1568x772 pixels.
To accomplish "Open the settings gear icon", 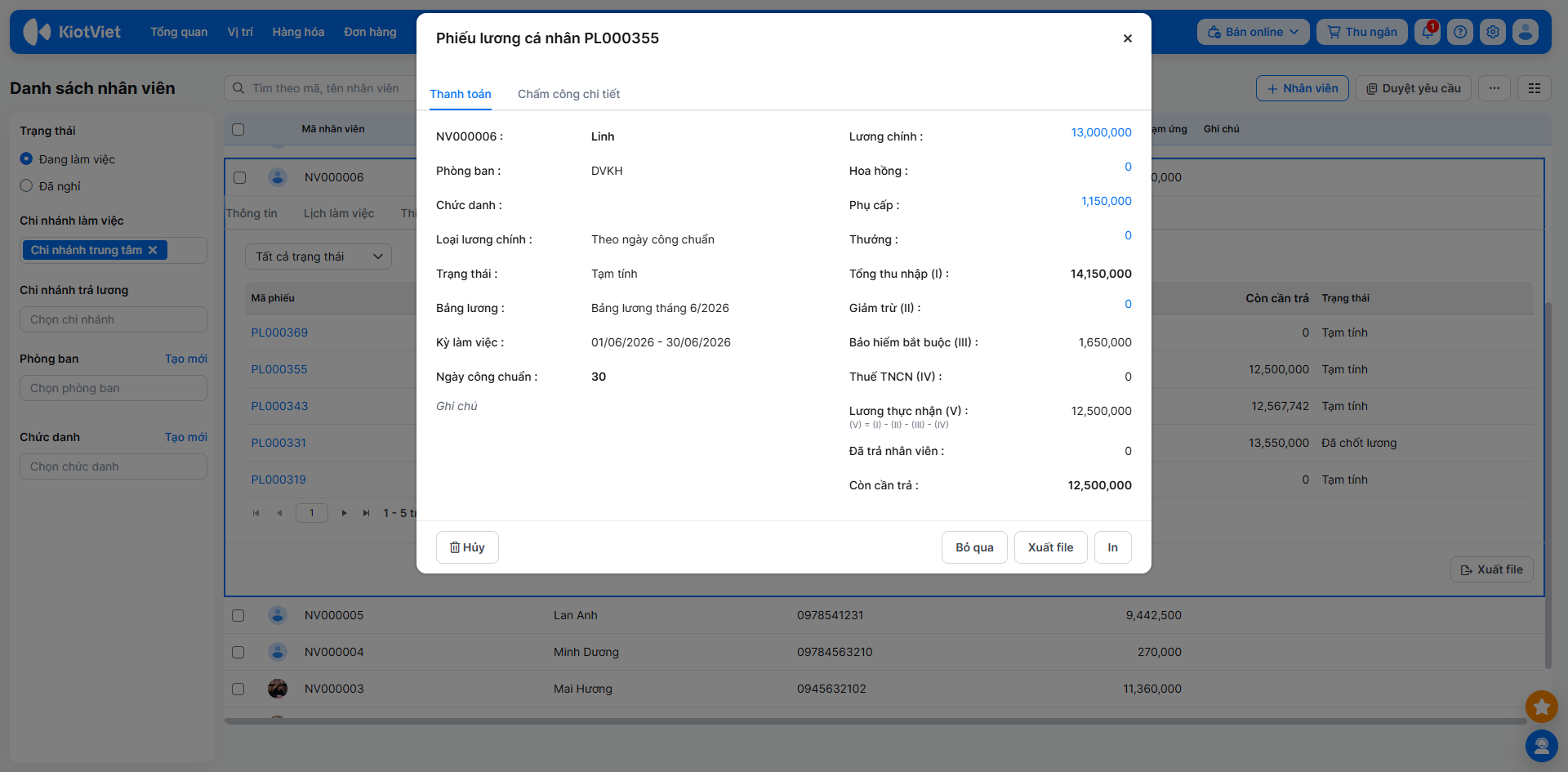I will (x=1493, y=32).
